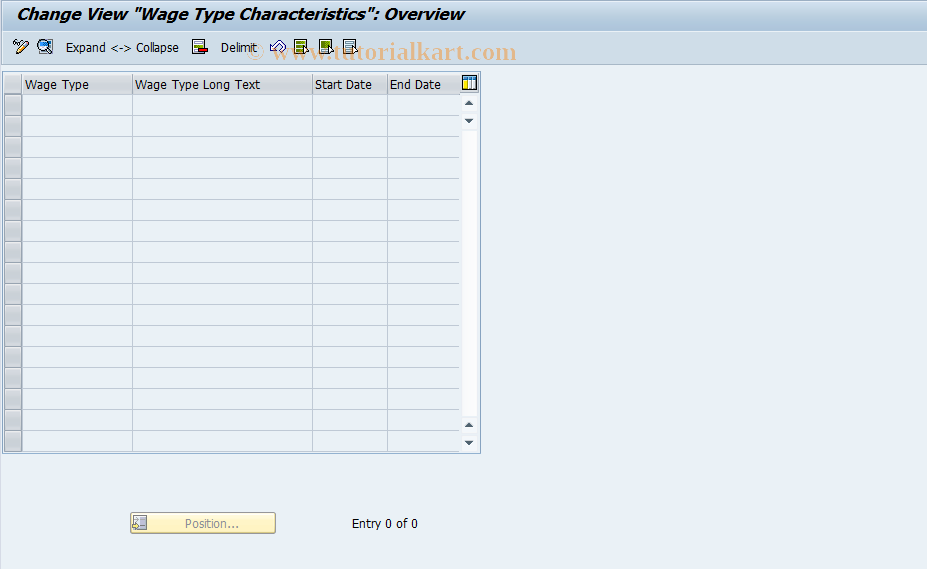The image size is (927, 569).
Task: Click the Select Block icon
Action: point(326,47)
